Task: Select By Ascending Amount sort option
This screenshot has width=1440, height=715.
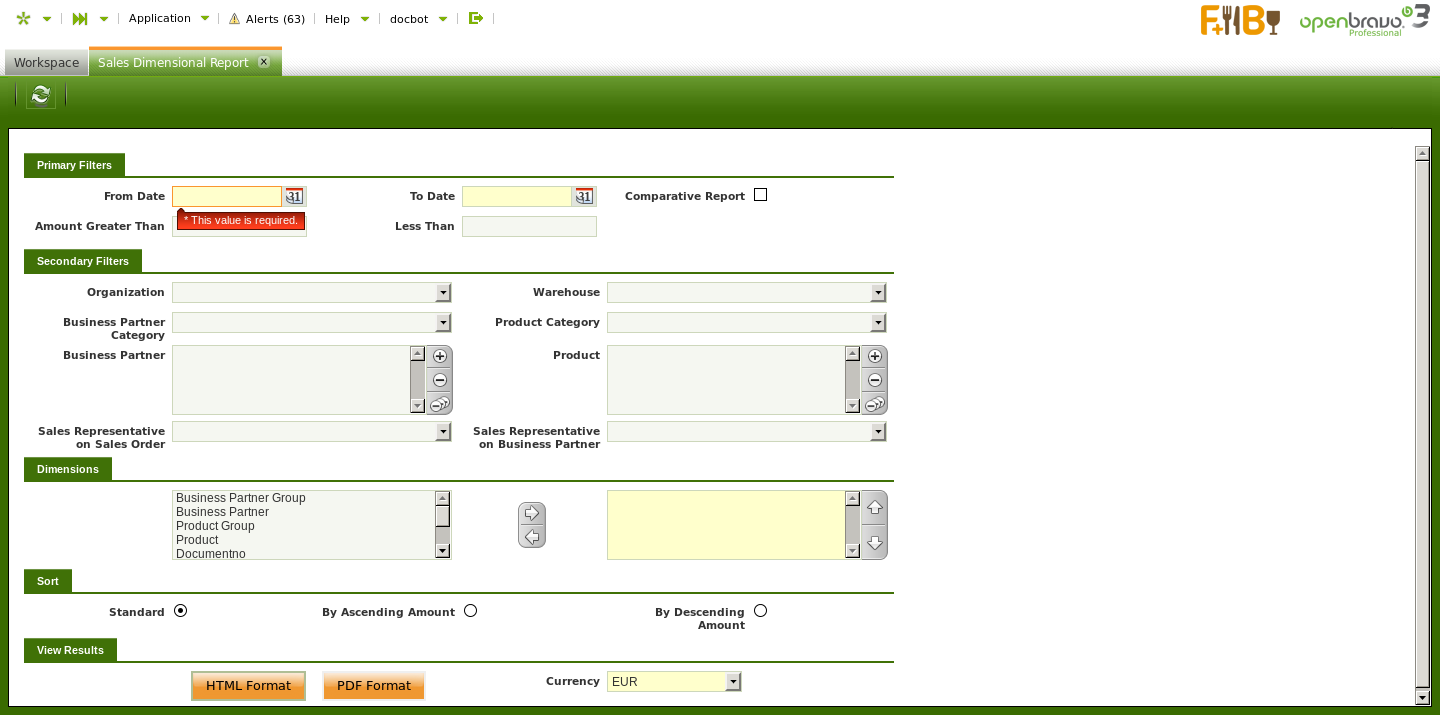Action: 470,611
